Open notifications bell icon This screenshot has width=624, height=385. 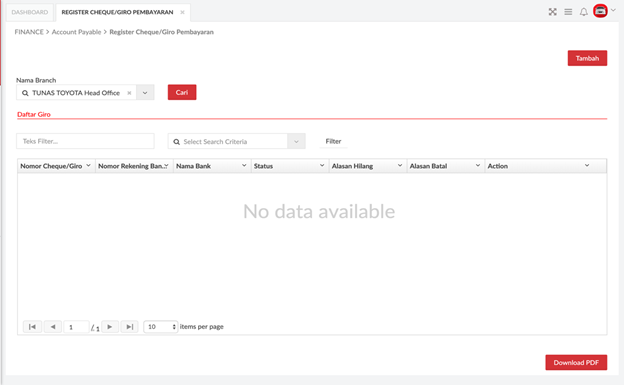[x=583, y=12]
